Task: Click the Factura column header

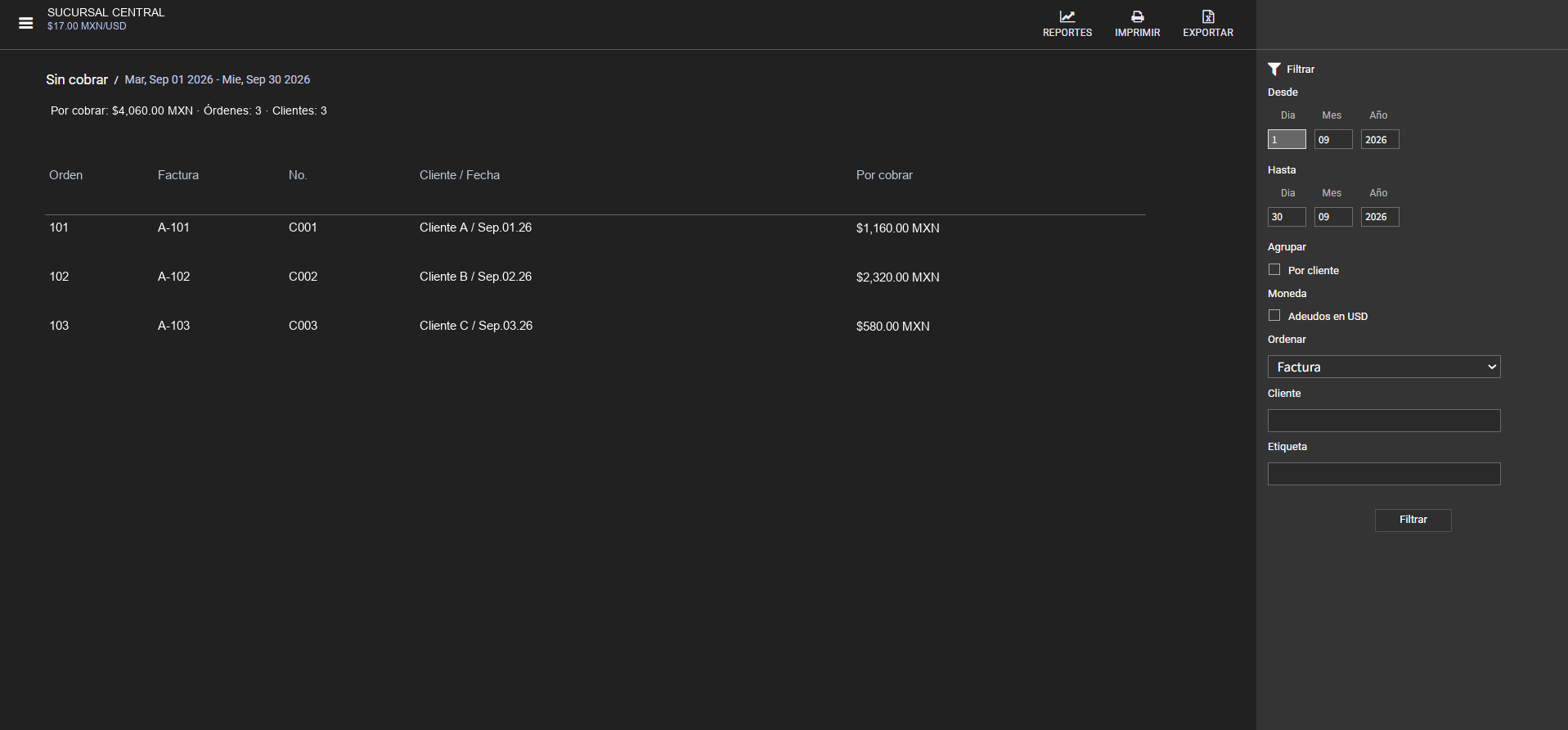Action: click(x=178, y=175)
